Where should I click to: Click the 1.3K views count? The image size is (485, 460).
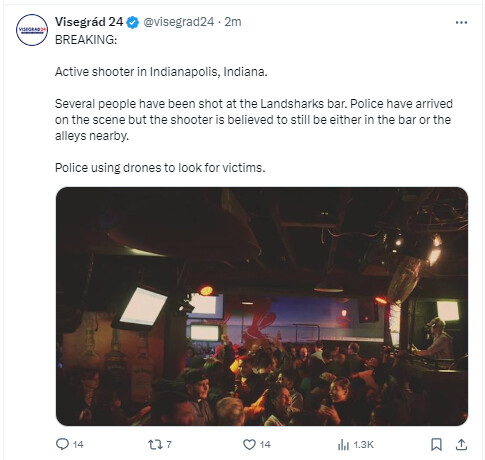click(x=363, y=445)
